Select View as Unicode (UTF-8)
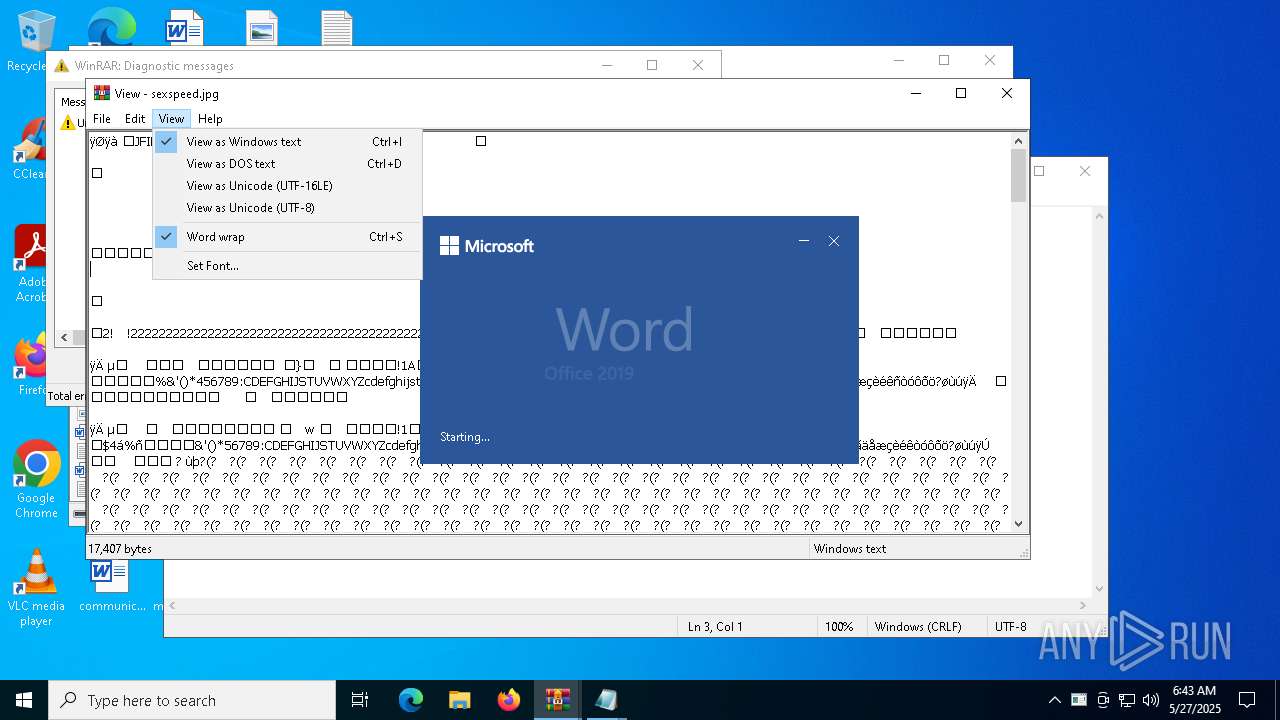 (x=287, y=208)
